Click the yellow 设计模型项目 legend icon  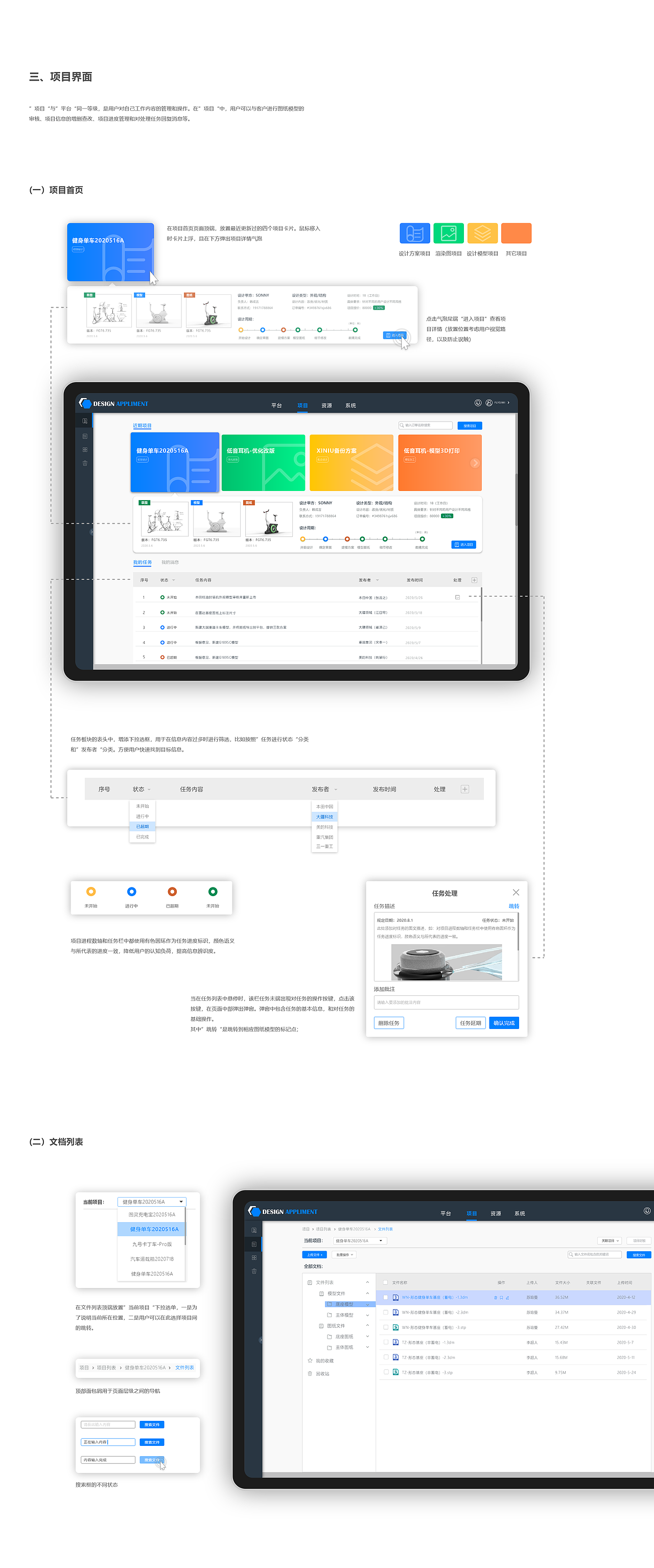482,233
